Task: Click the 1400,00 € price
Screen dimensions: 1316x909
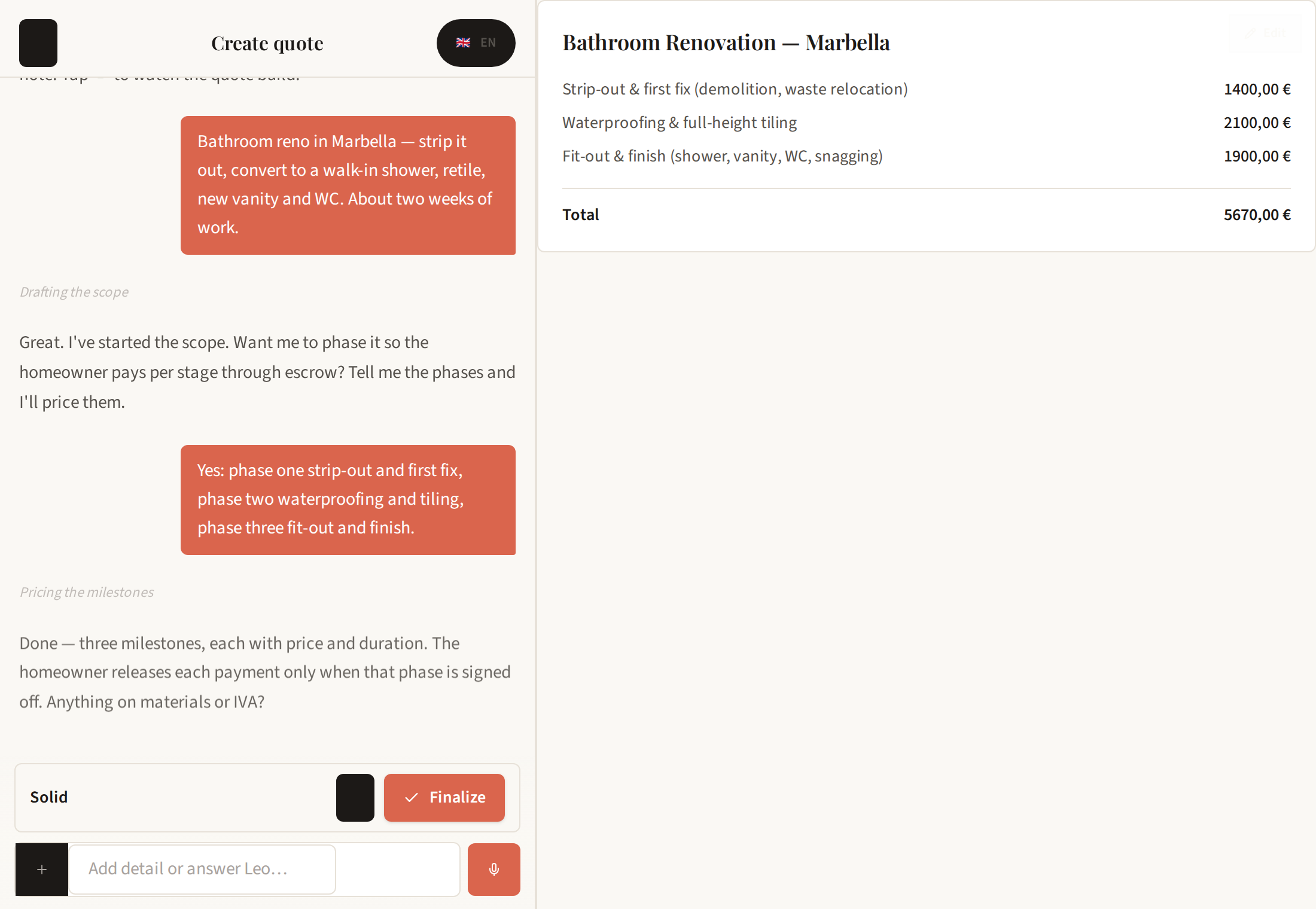Action: [x=1257, y=89]
